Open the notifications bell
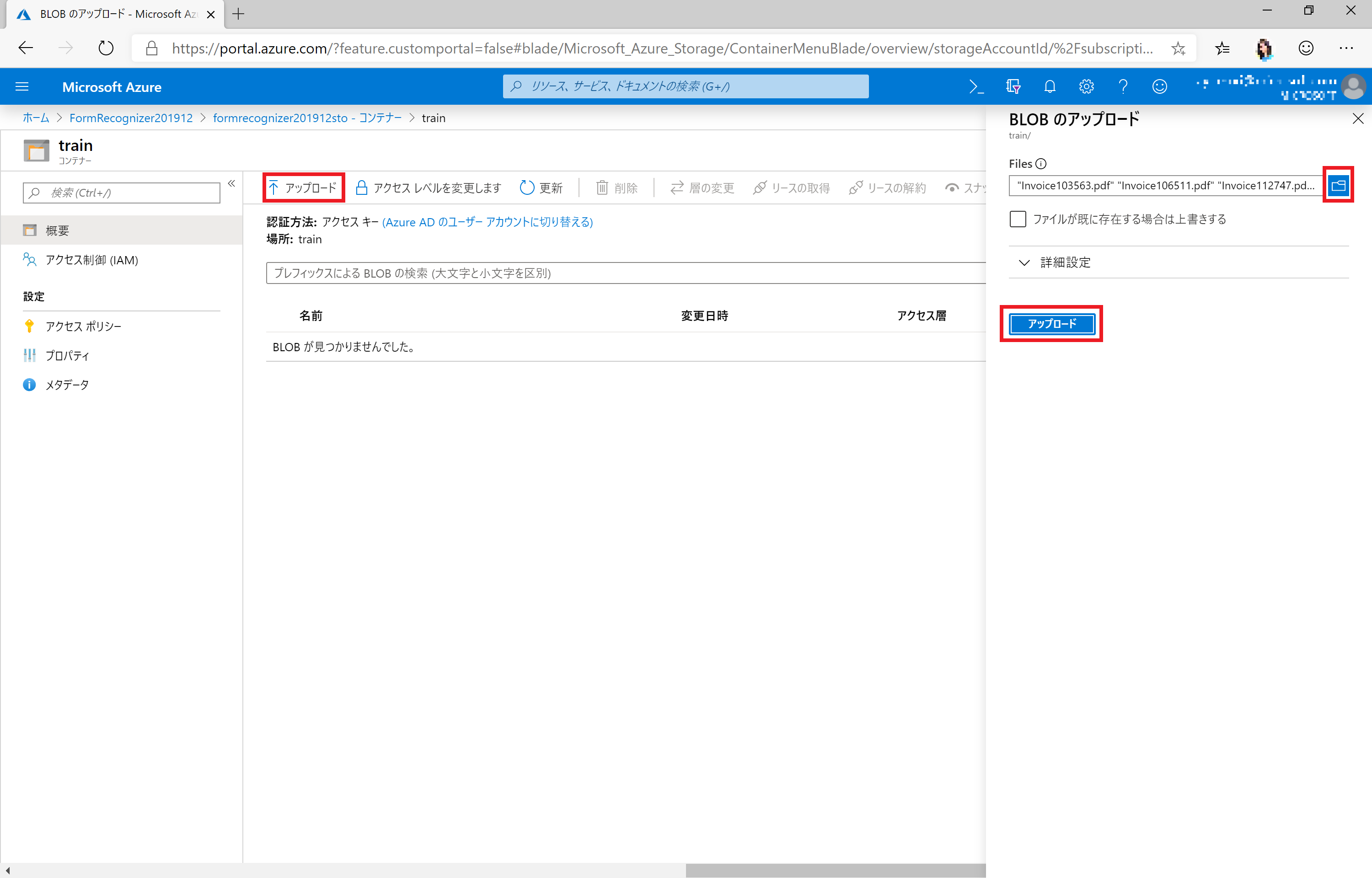This screenshot has width=1372, height=878. pyautogui.click(x=1050, y=87)
